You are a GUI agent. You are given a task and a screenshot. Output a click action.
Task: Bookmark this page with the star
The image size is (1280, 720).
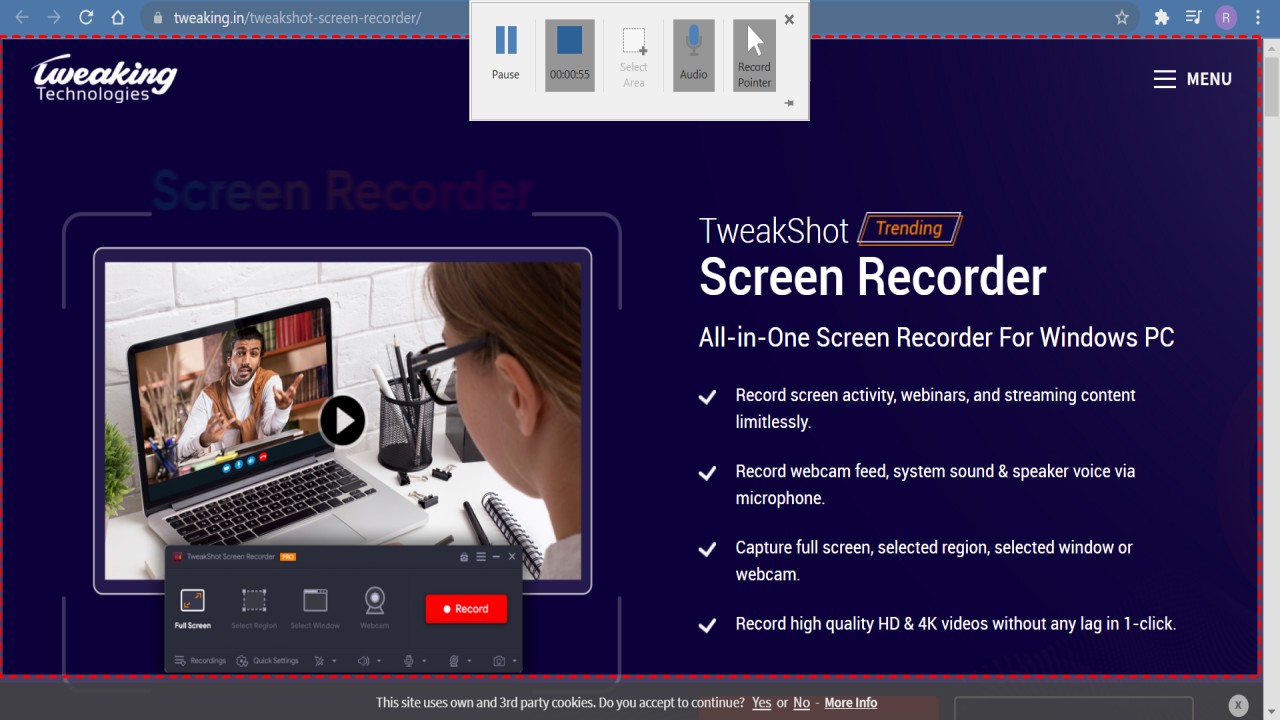pyautogui.click(x=1122, y=18)
